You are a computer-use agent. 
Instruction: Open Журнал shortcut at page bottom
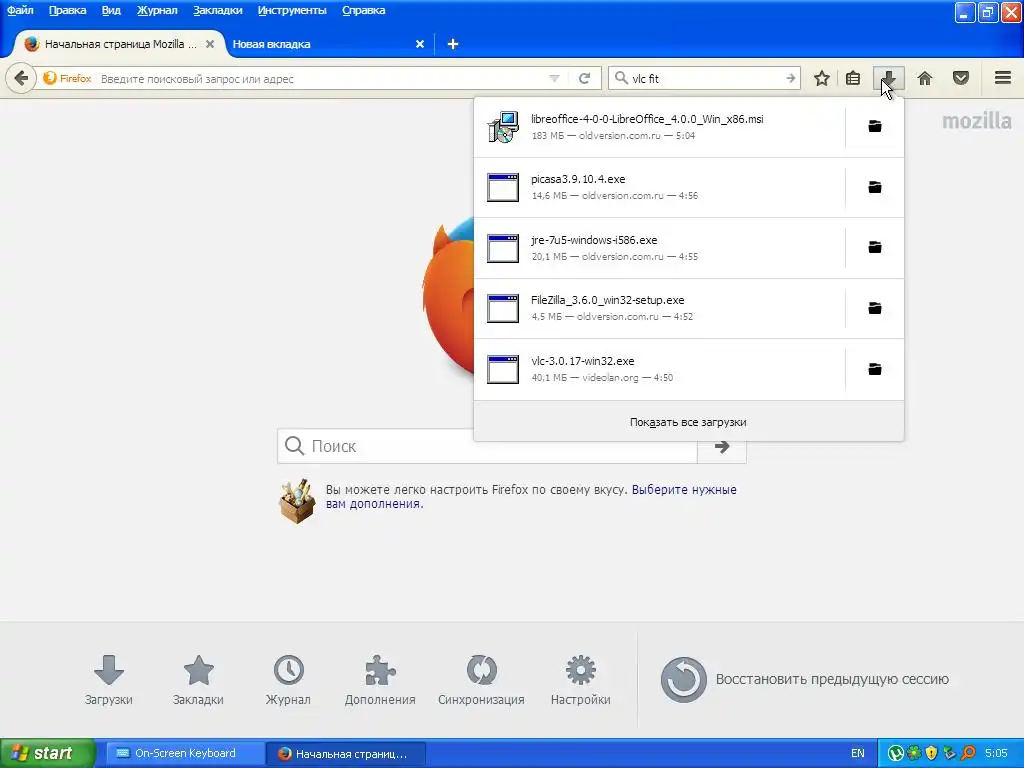click(288, 680)
